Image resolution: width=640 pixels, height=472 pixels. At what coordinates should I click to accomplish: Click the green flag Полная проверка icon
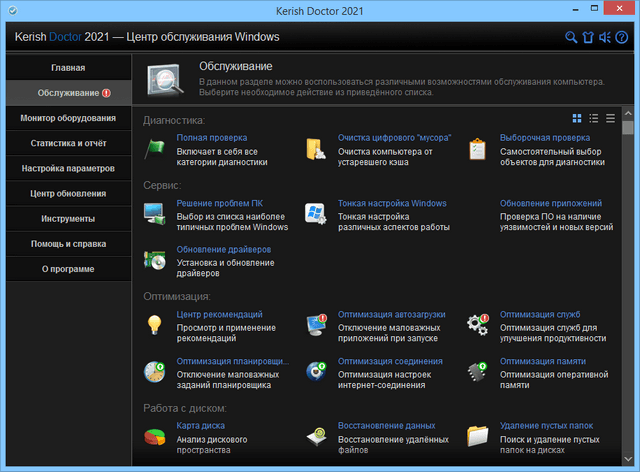pyautogui.click(x=155, y=149)
